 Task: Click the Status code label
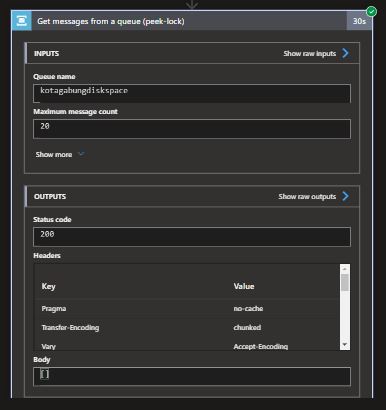coord(52,220)
